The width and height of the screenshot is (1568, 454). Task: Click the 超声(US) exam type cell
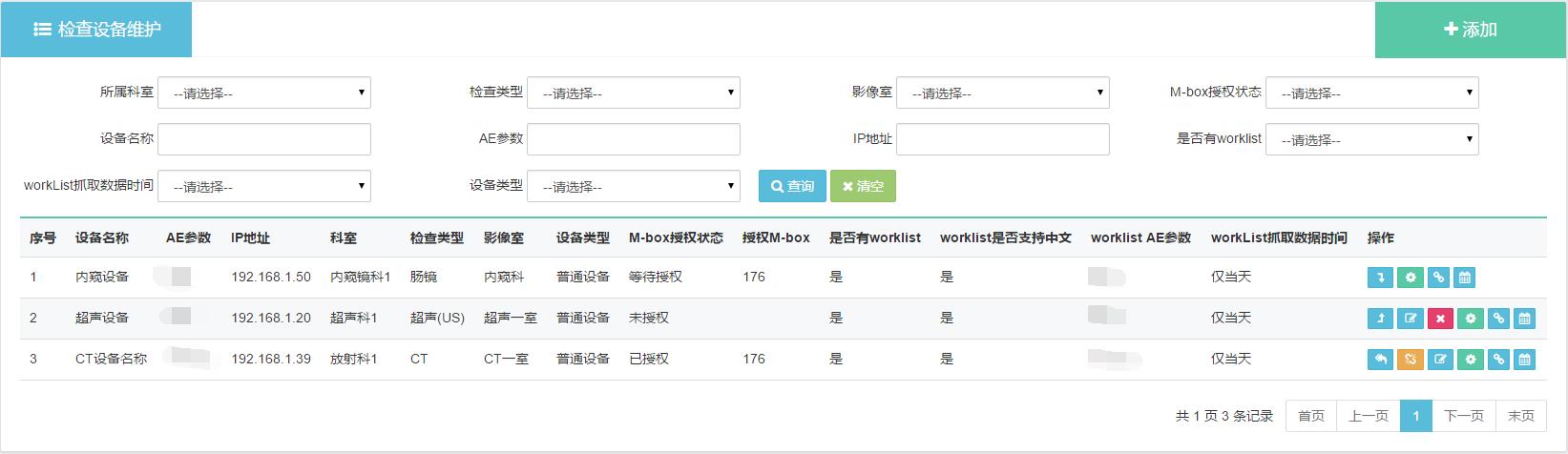(x=438, y=318)
